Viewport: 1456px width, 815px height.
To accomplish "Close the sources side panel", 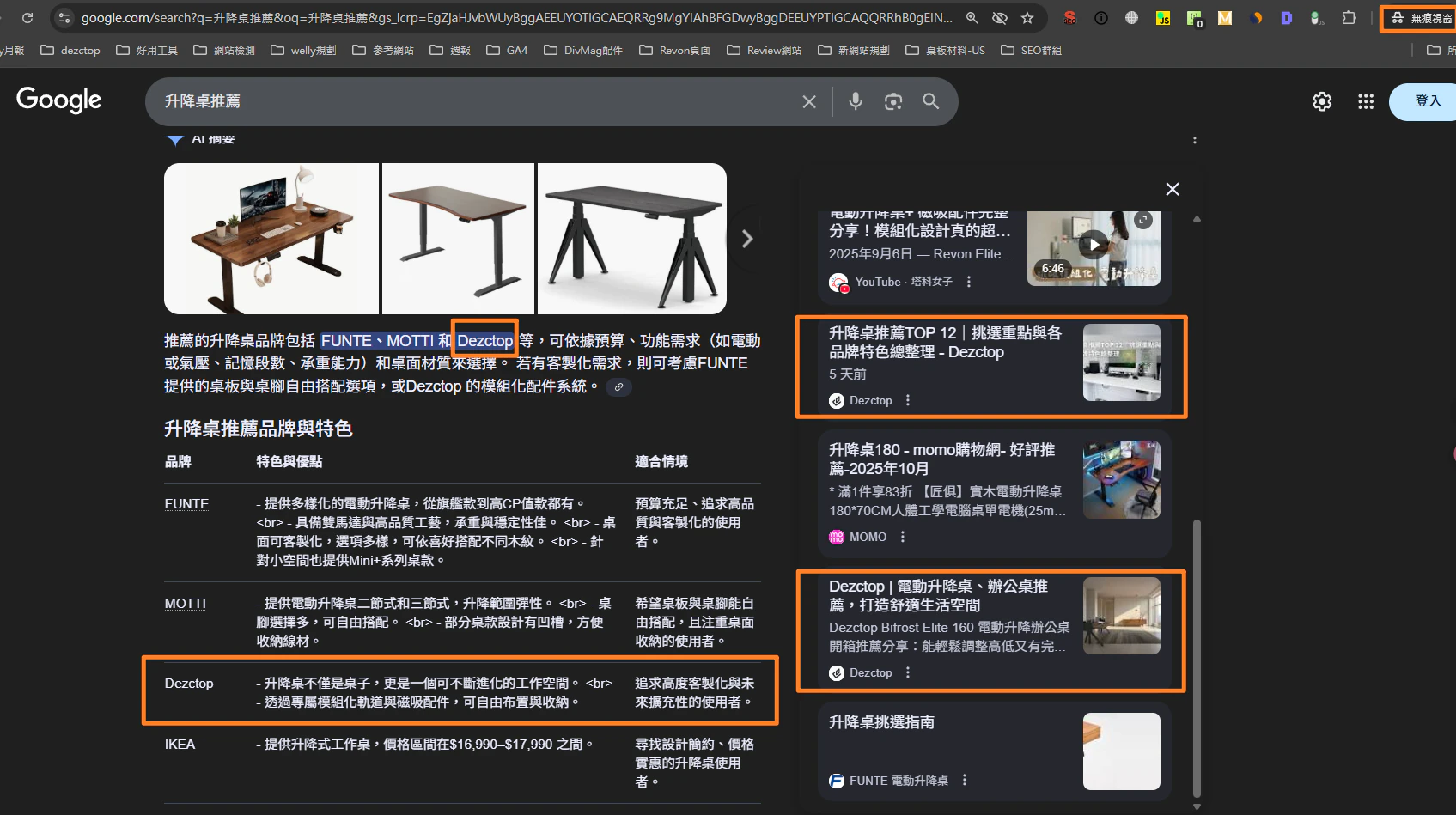I will coord(1173,189).
